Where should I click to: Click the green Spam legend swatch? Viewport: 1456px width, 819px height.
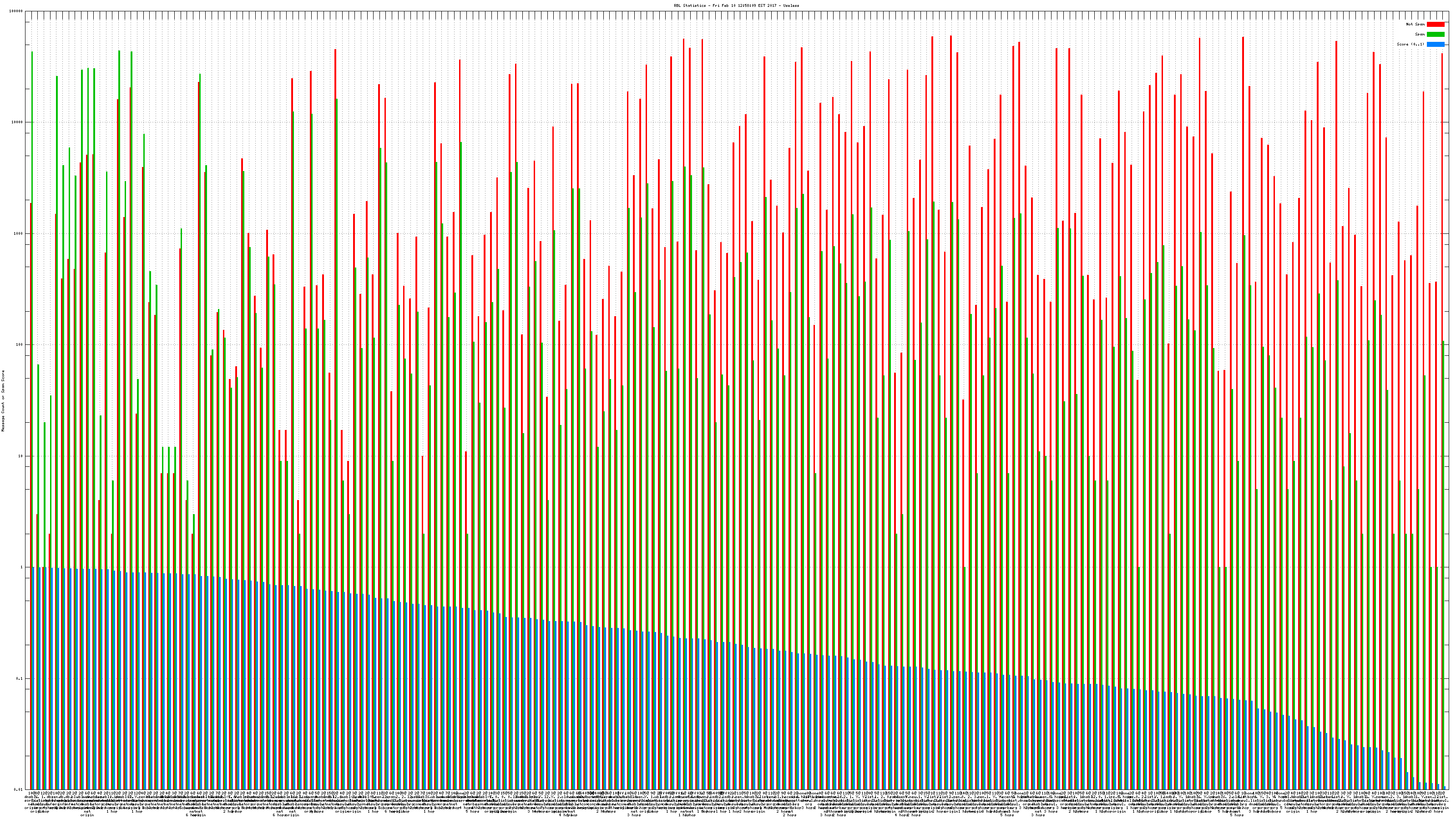click(x=1435, y=35)
